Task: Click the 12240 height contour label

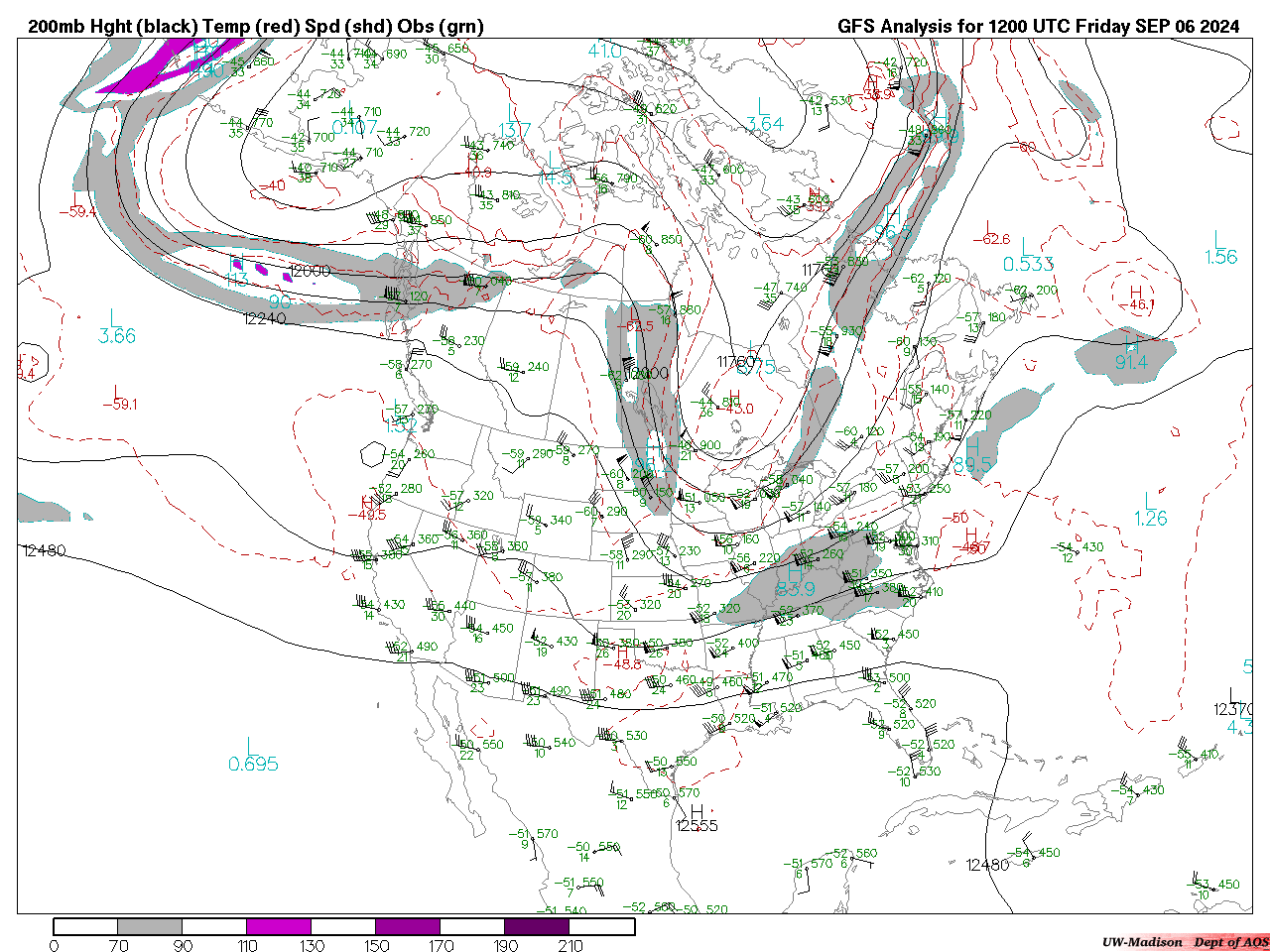Action: pyautogui.click(x=265, y=318)
